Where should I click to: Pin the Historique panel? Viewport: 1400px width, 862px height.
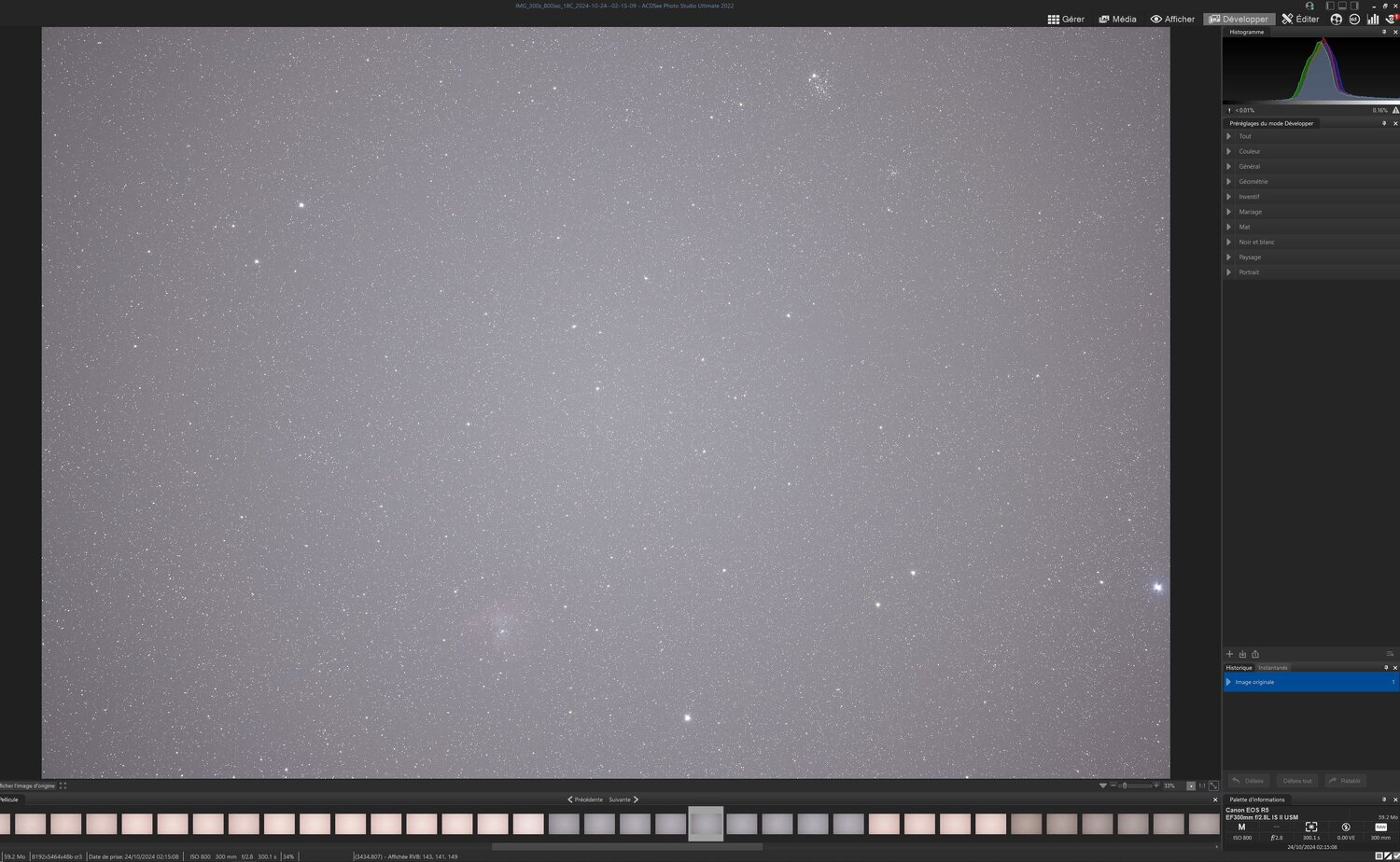[x=1384, y=668]
